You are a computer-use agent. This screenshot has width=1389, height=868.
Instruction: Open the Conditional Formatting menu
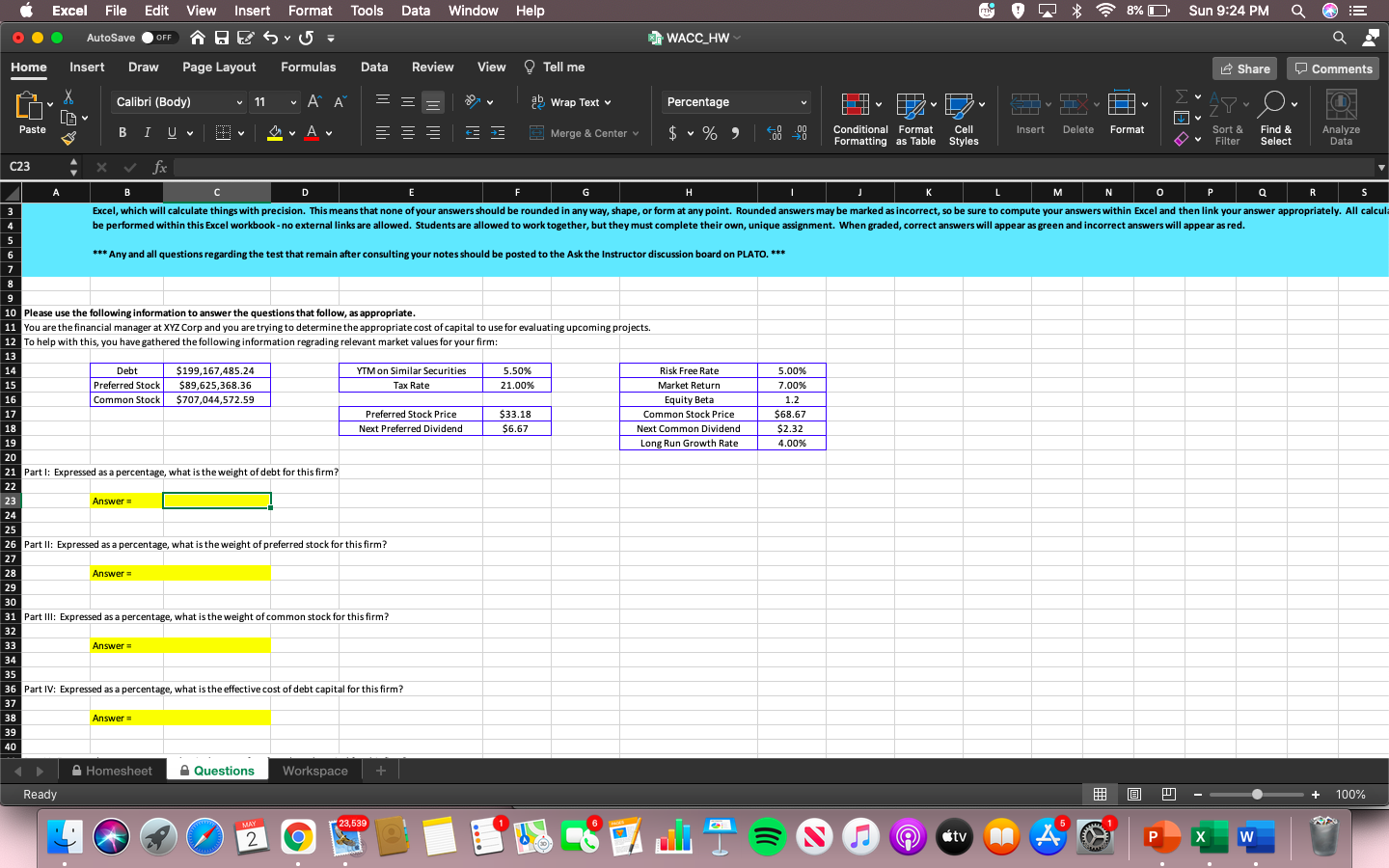coord(858,116)
